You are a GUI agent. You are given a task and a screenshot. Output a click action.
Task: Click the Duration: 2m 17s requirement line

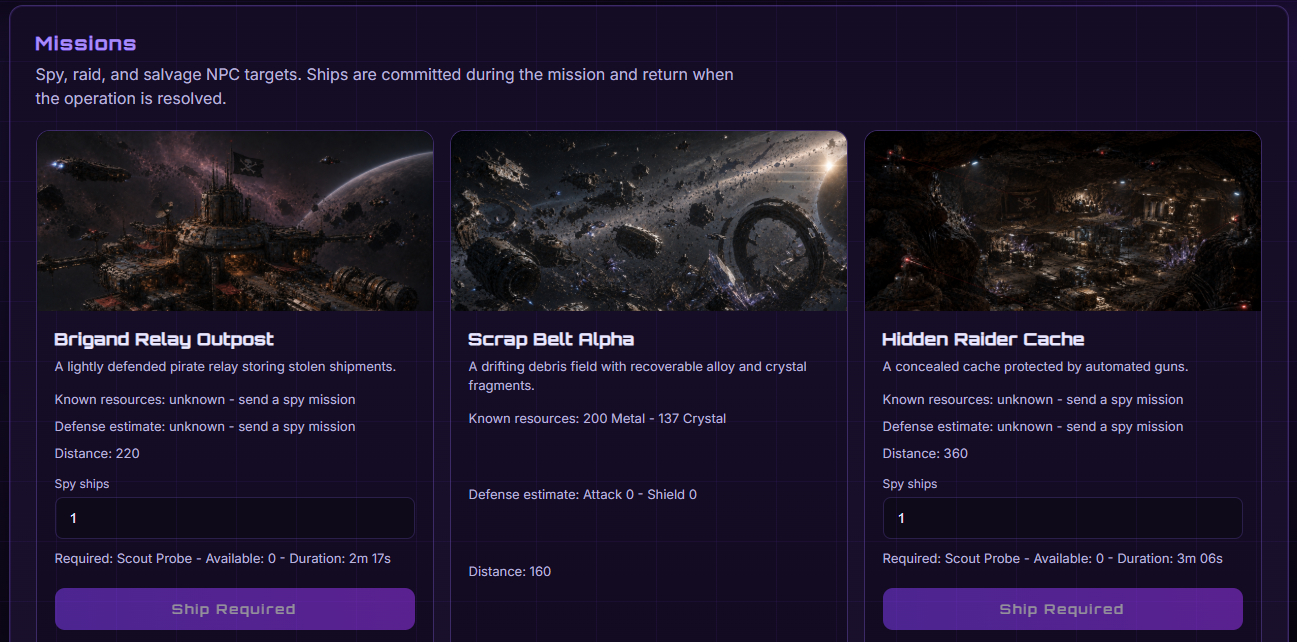pyautogui.click(x=223, y=558)
